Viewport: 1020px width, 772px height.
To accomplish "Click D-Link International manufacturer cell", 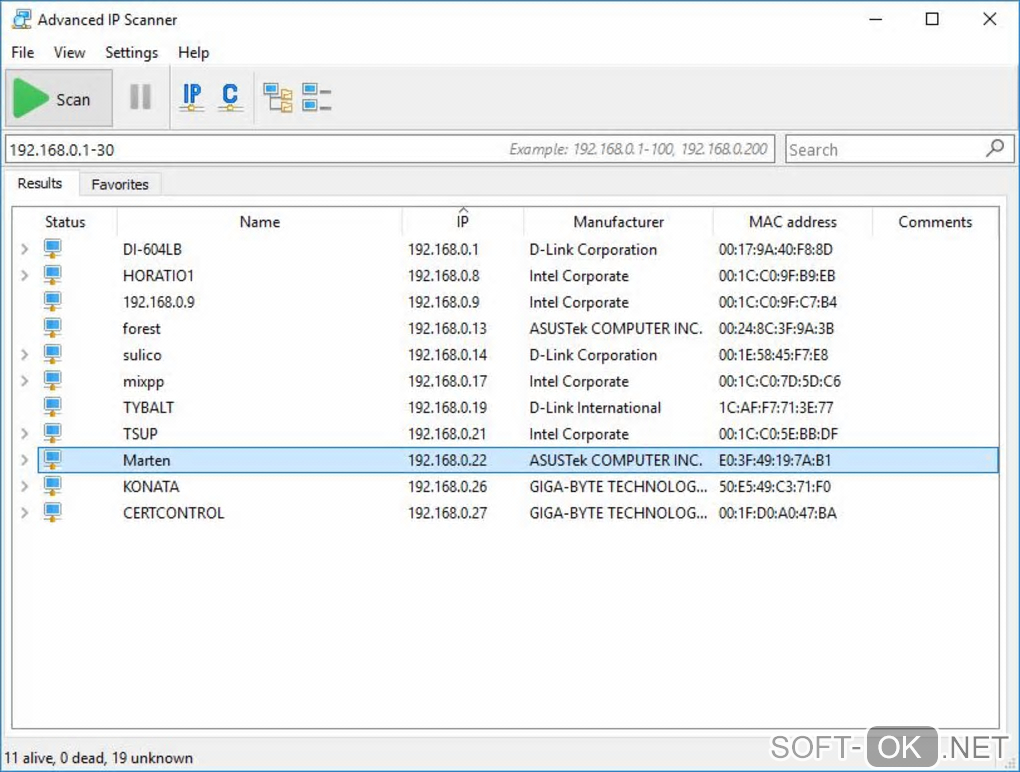I will 595,408.
